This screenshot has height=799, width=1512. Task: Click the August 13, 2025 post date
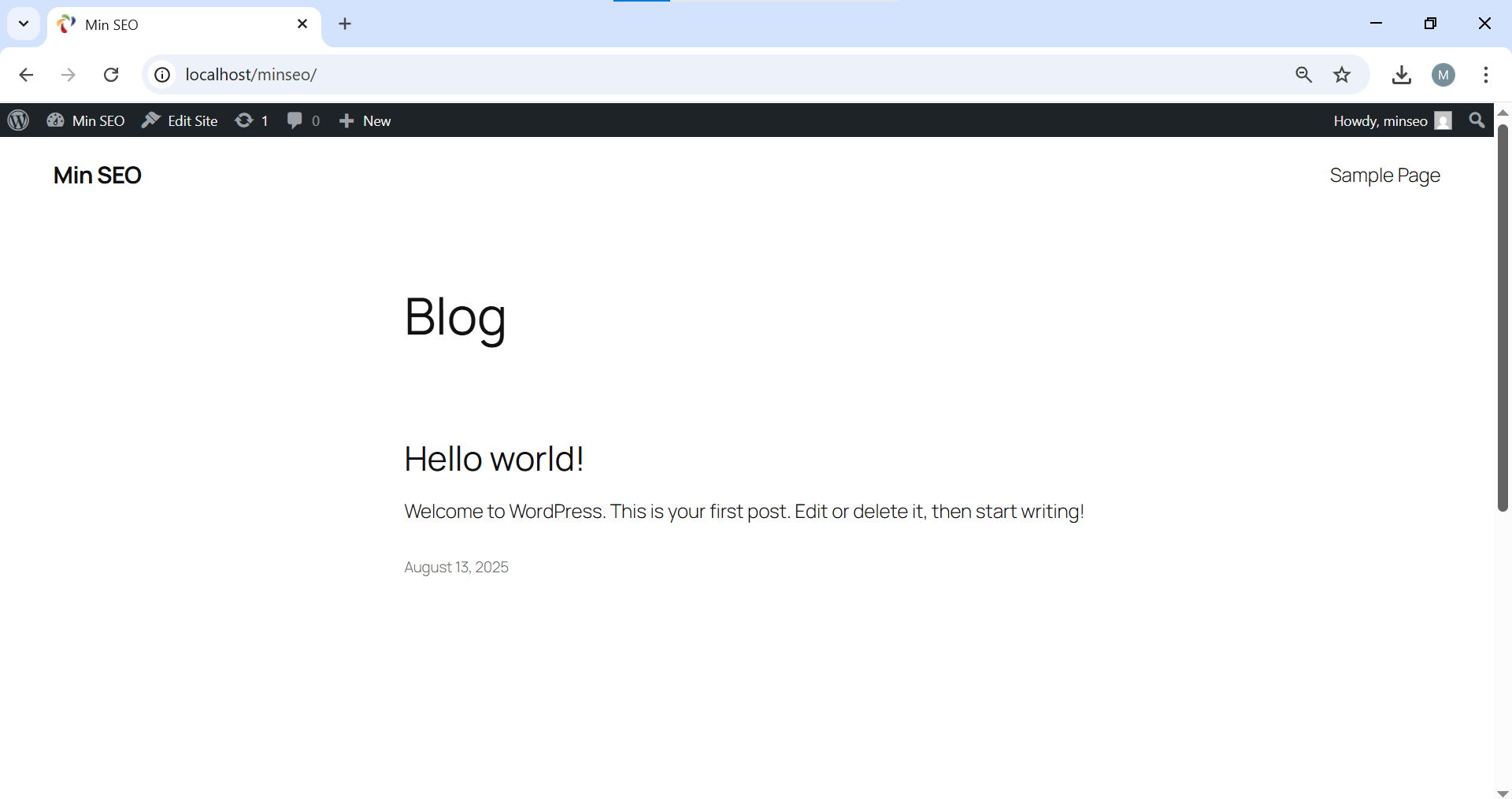pyautogui.click(x=456, y=568)
